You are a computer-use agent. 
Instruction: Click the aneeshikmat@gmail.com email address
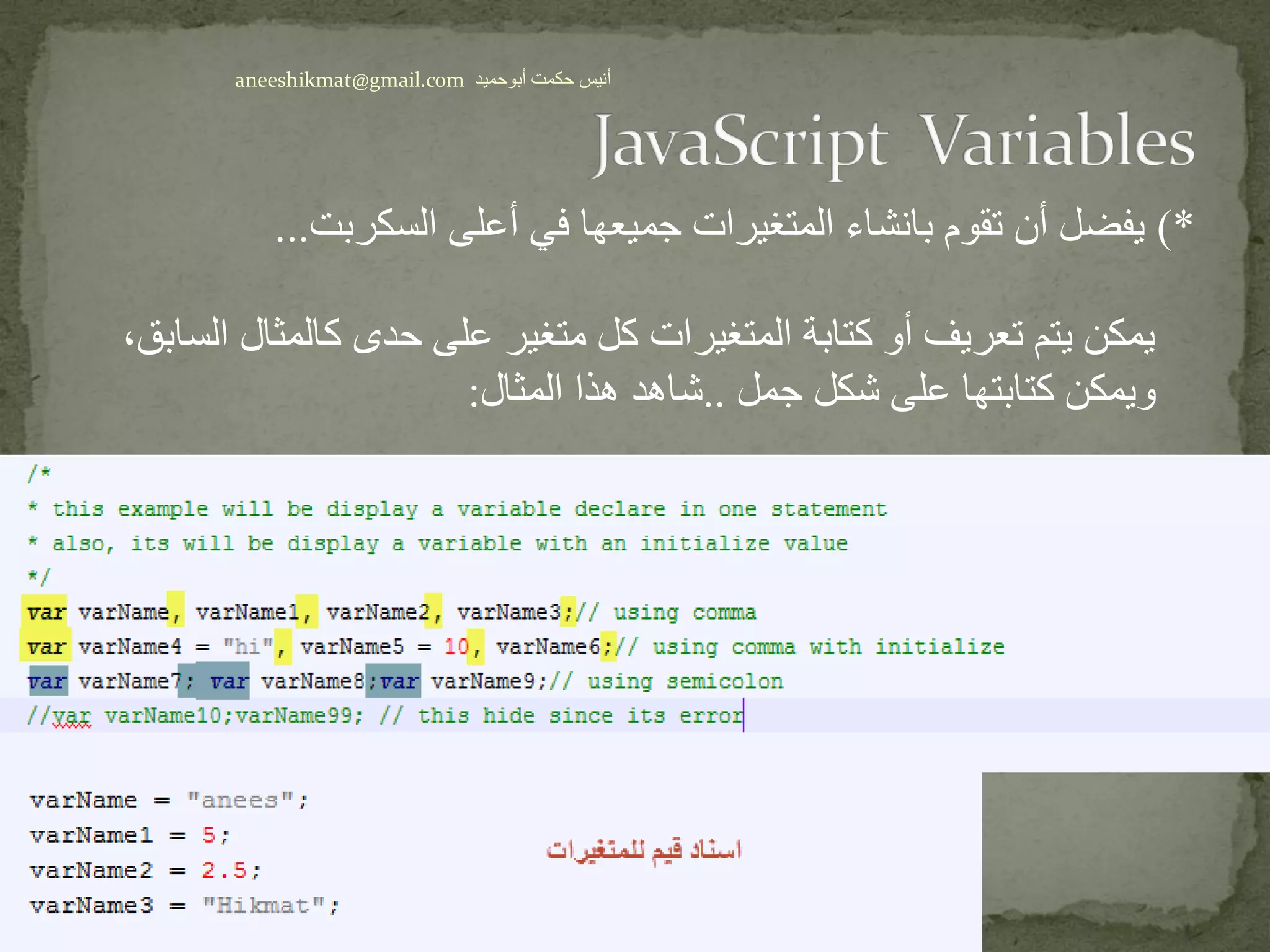click(x=349, y=81)
